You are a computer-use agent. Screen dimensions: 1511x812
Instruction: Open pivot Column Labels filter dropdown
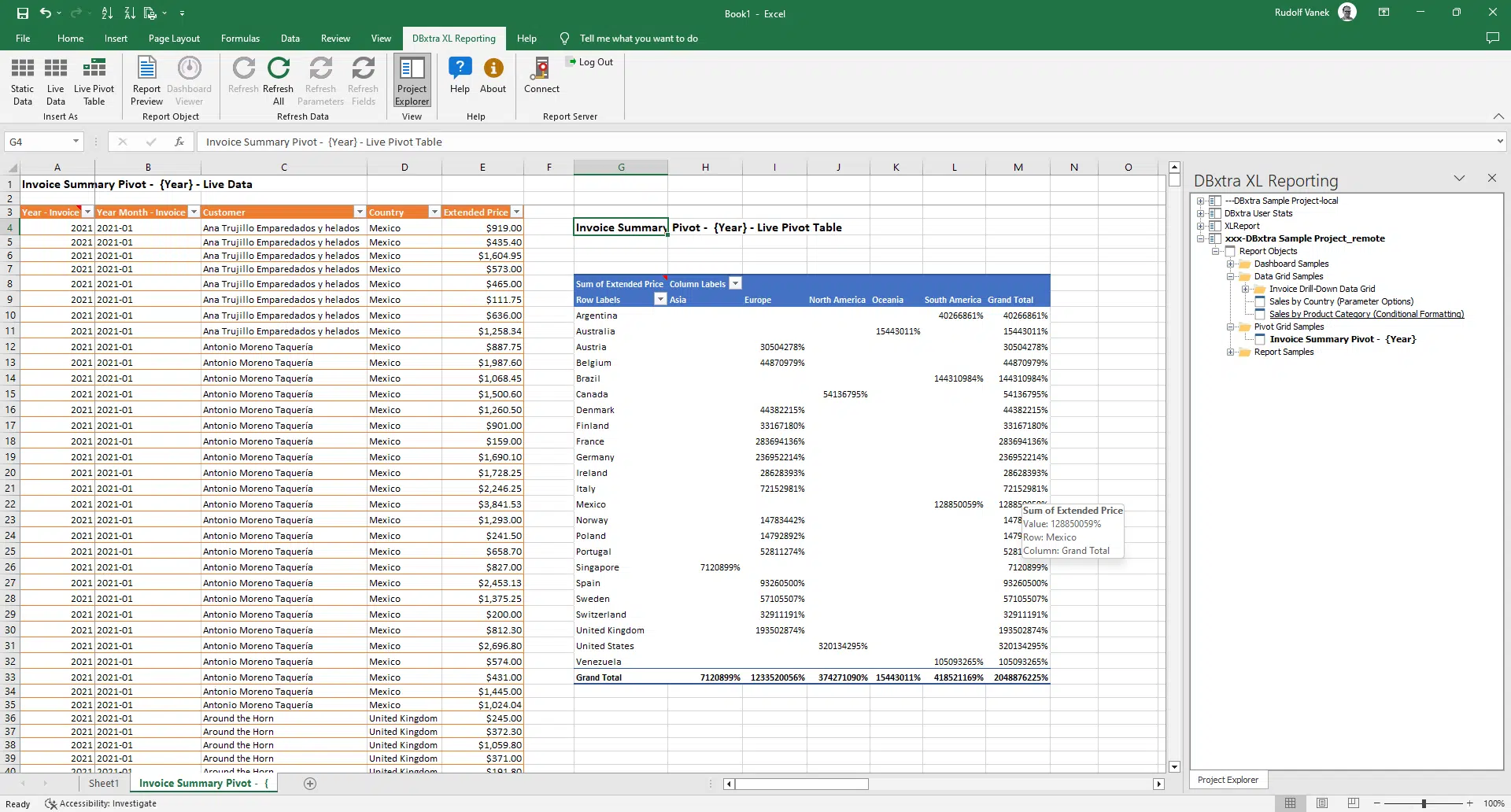click(735, 284)
